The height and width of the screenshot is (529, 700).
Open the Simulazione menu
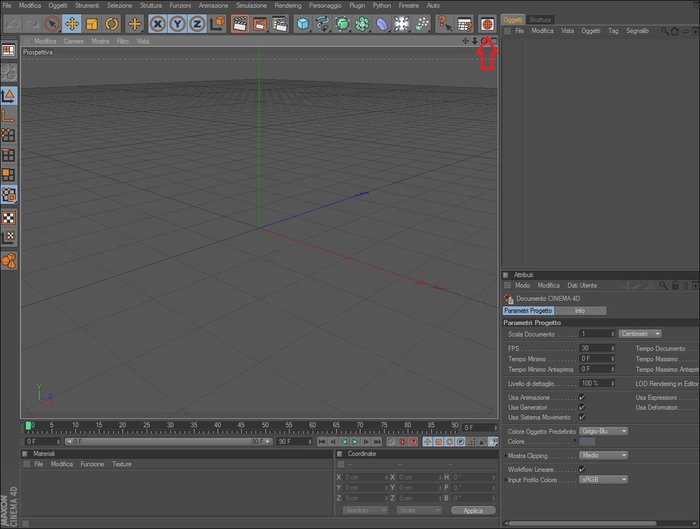[x=251, y=5]
